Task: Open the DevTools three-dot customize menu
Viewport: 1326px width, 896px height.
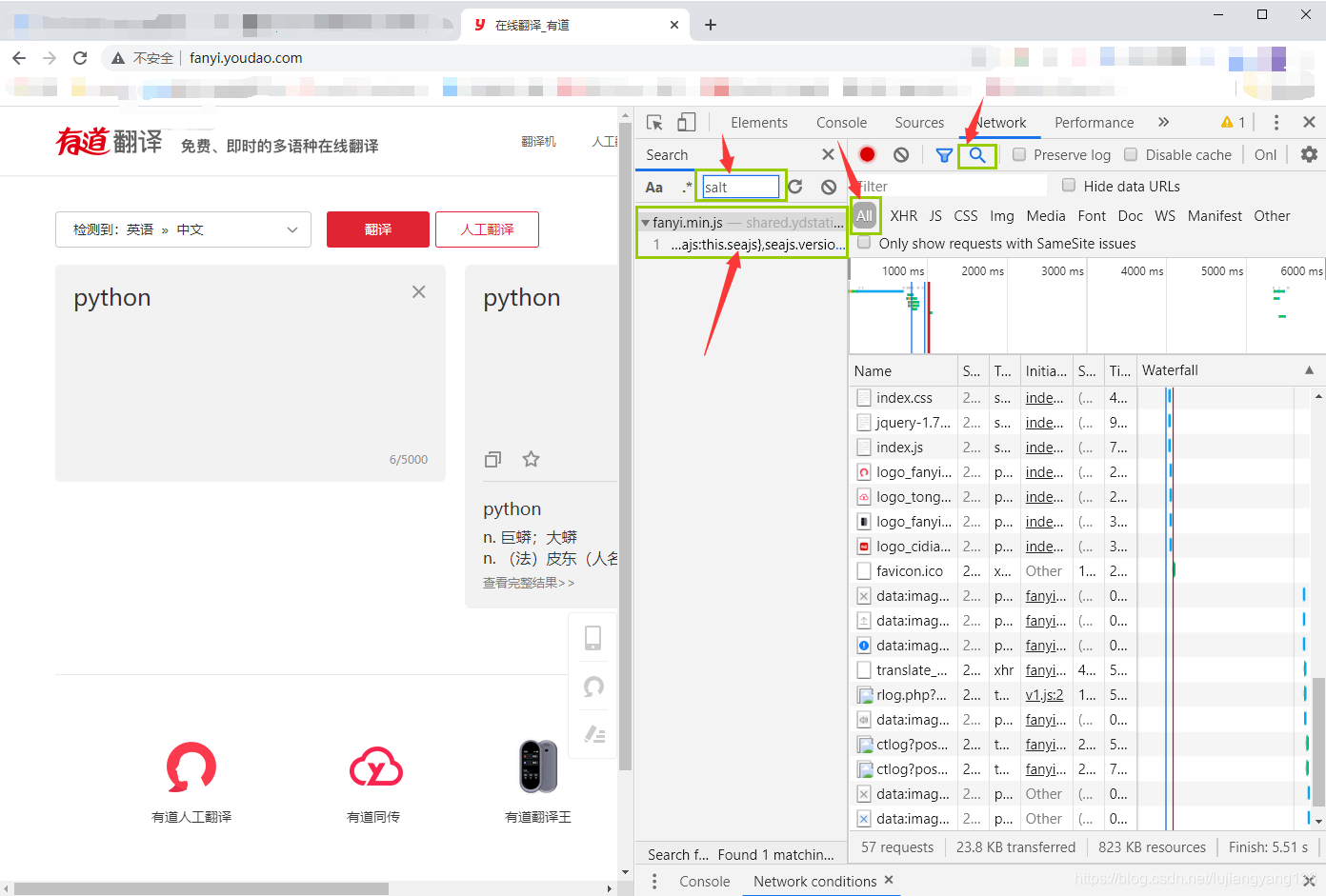Action: [1276, 122]
